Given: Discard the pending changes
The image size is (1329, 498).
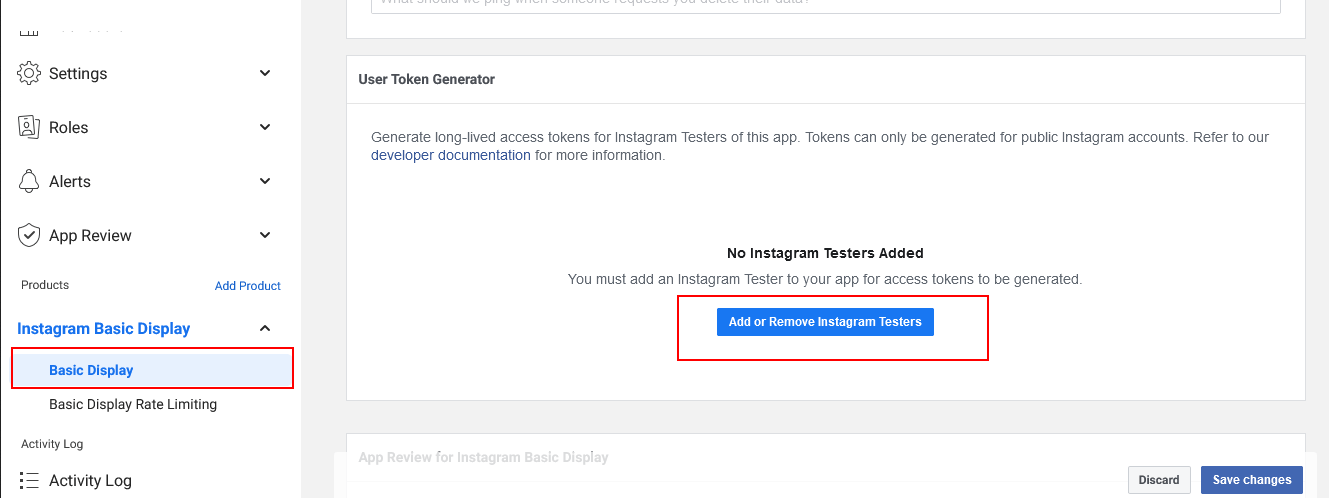Looking at the screenshot, I should tap(1159, 480).
